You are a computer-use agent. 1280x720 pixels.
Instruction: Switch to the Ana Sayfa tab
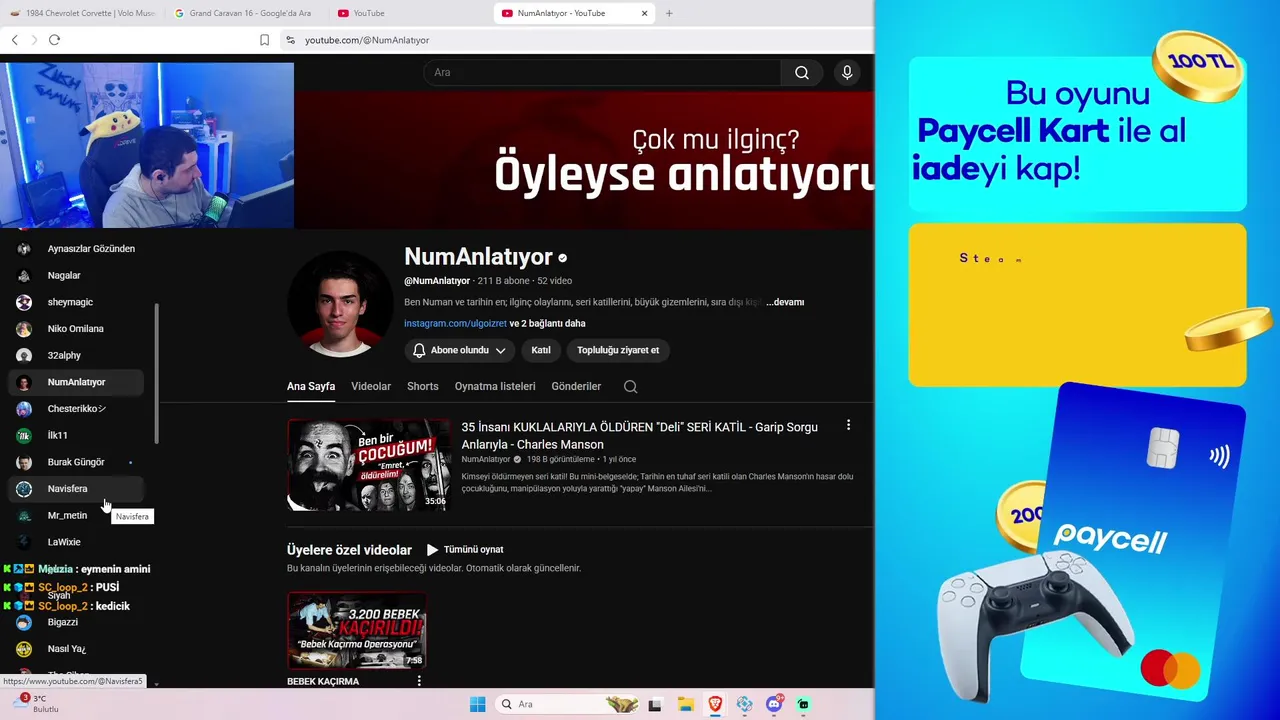click(x=311, y=386)
